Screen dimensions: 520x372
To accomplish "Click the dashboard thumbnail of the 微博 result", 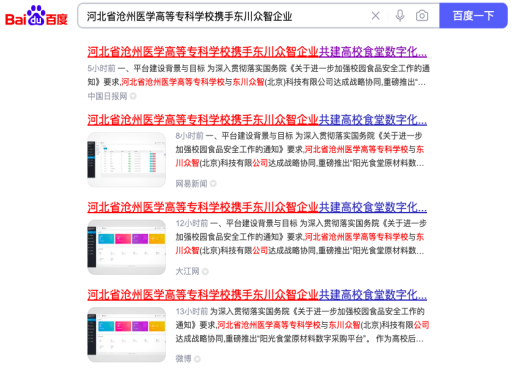I will pyautogui.click(x=126, y=335).
